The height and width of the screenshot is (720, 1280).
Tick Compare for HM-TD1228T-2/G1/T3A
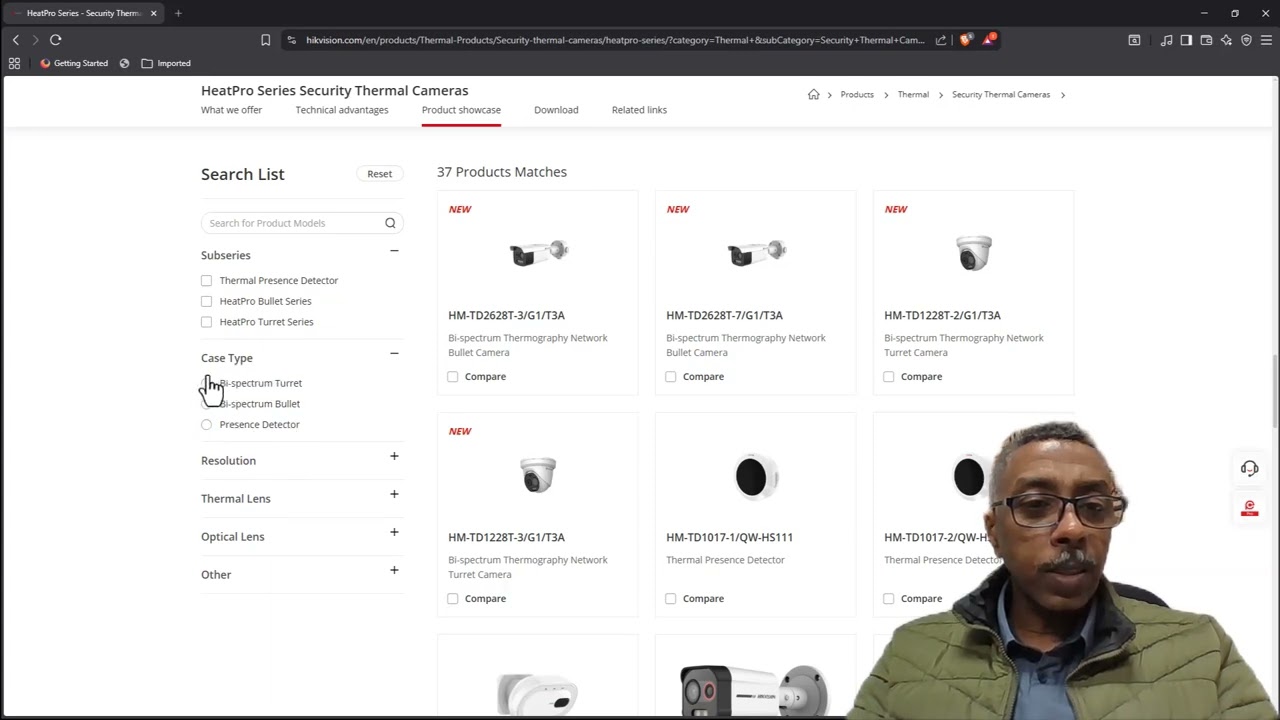coord(889,377)
